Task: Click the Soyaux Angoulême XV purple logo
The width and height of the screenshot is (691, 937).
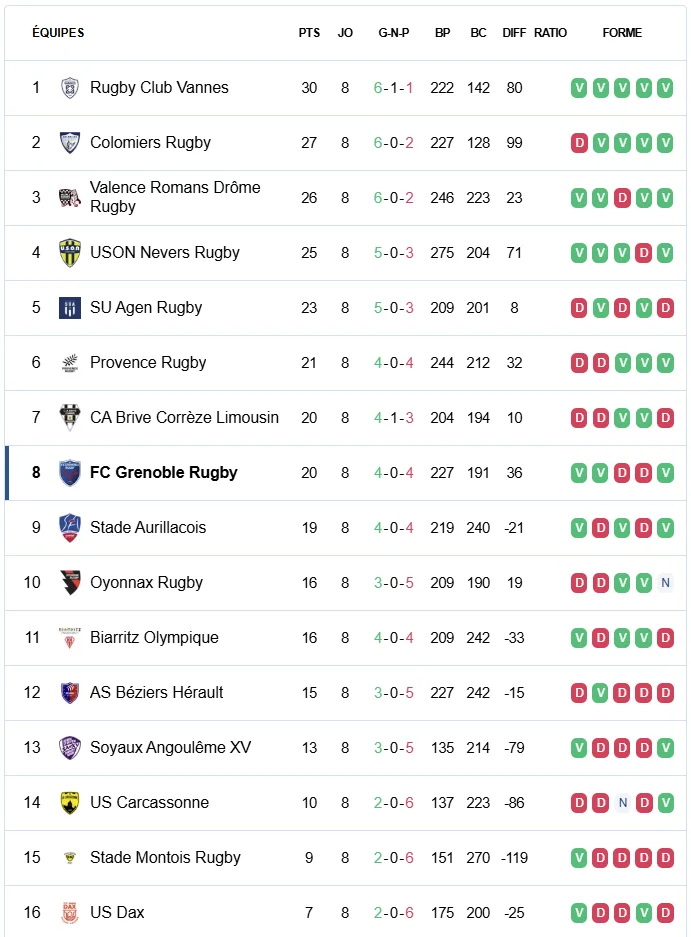Action: click(x=69, y=748)
